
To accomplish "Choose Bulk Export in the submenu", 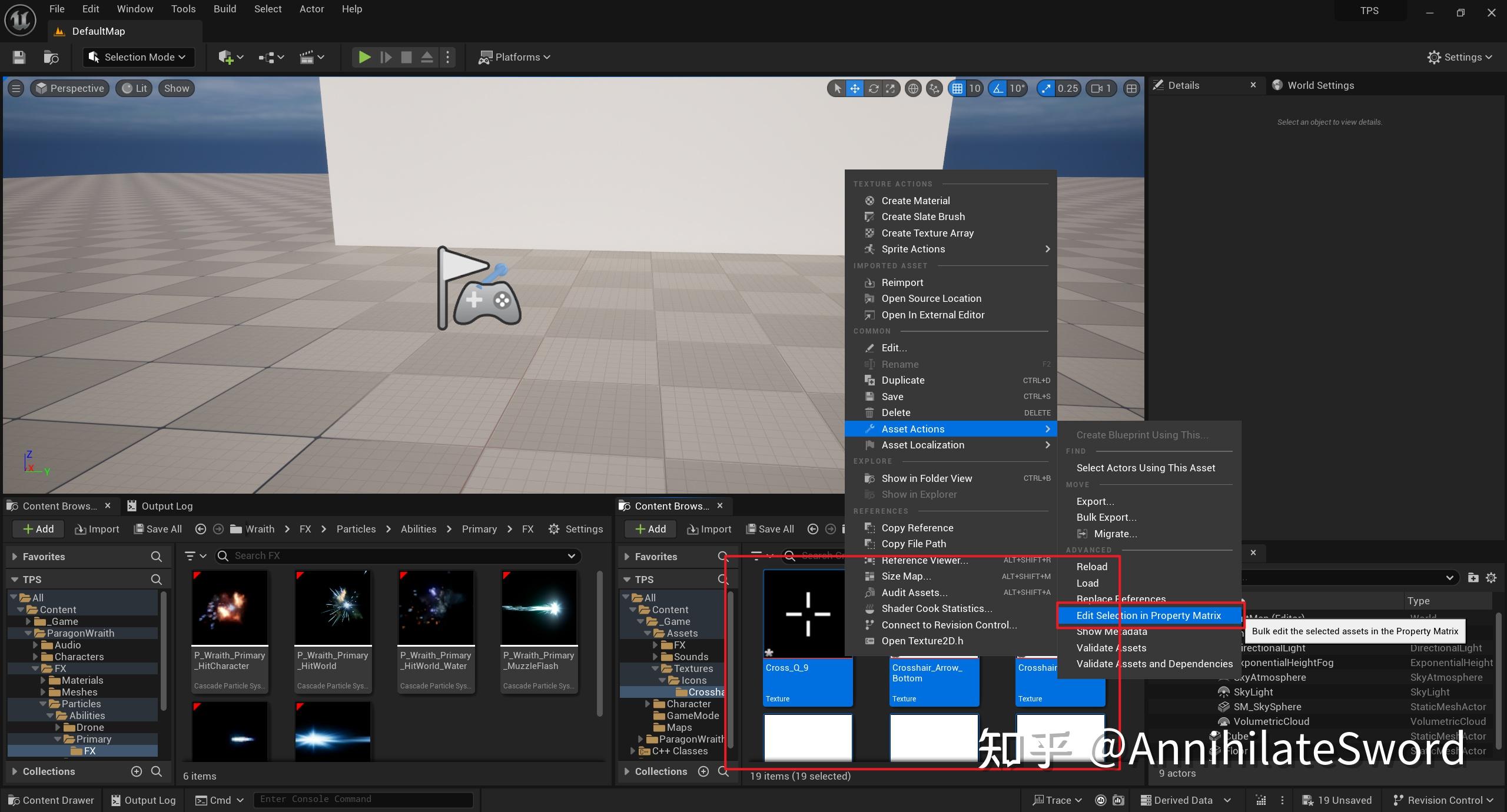I will click(x=1106, y=517).
